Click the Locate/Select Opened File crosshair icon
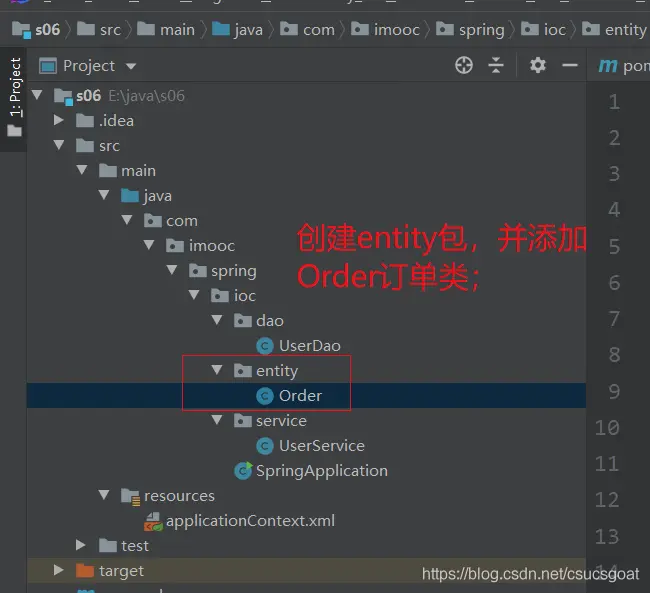The height and width of the screenshot is (593, 650). tap(463, 65)
